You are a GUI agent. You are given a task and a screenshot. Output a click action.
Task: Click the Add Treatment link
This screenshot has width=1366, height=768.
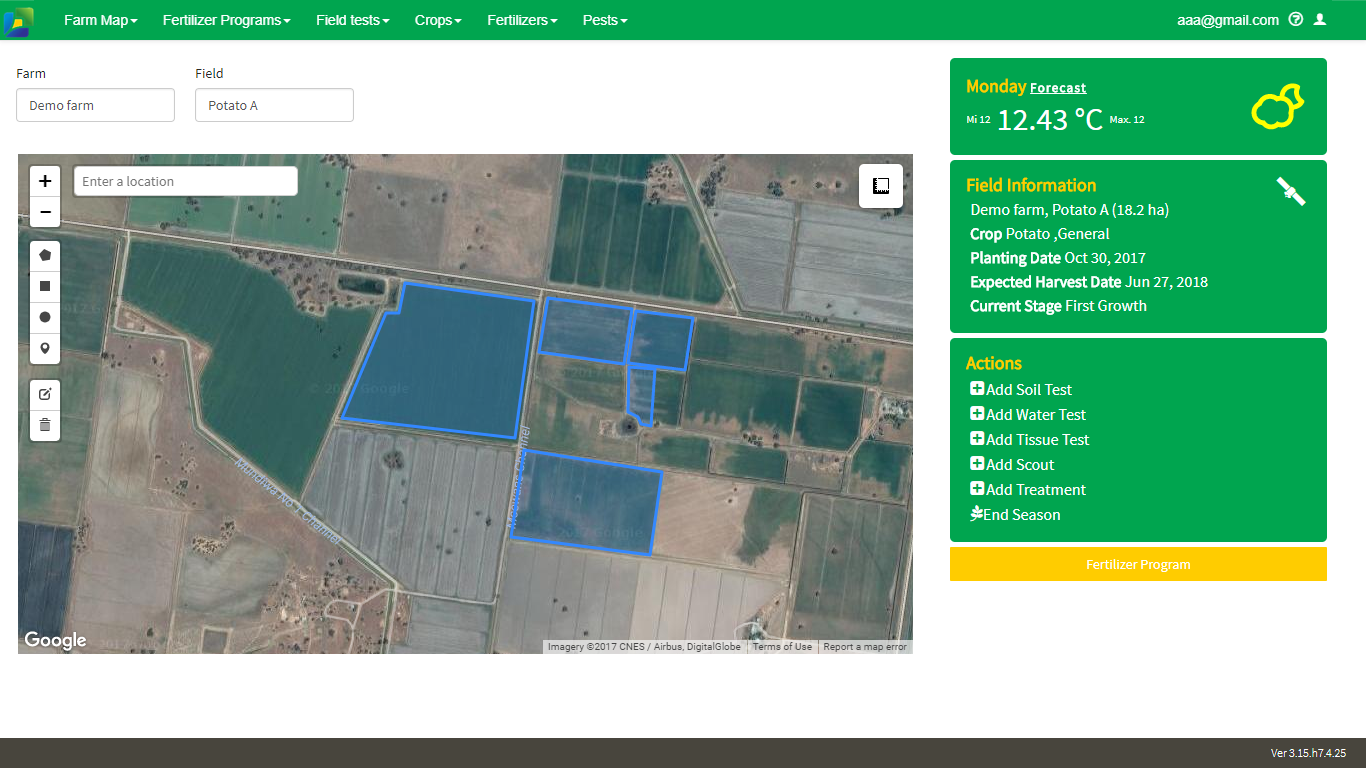coord(1036,490)
